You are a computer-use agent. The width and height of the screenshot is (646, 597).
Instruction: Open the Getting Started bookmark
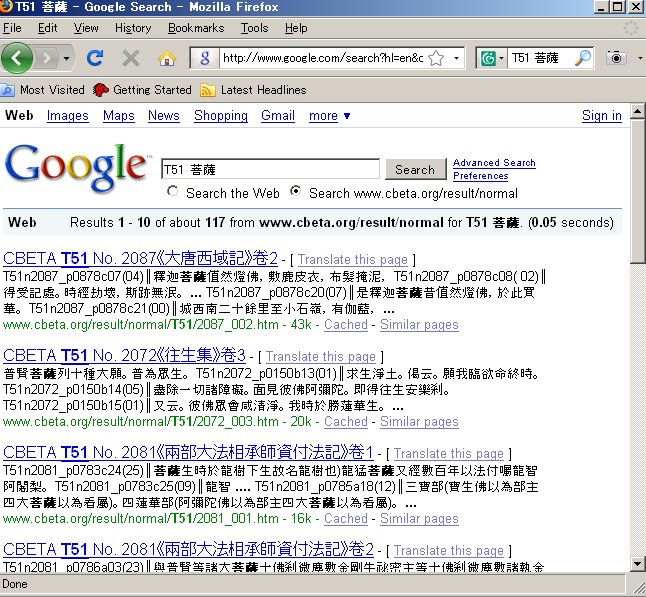[142, 90]
